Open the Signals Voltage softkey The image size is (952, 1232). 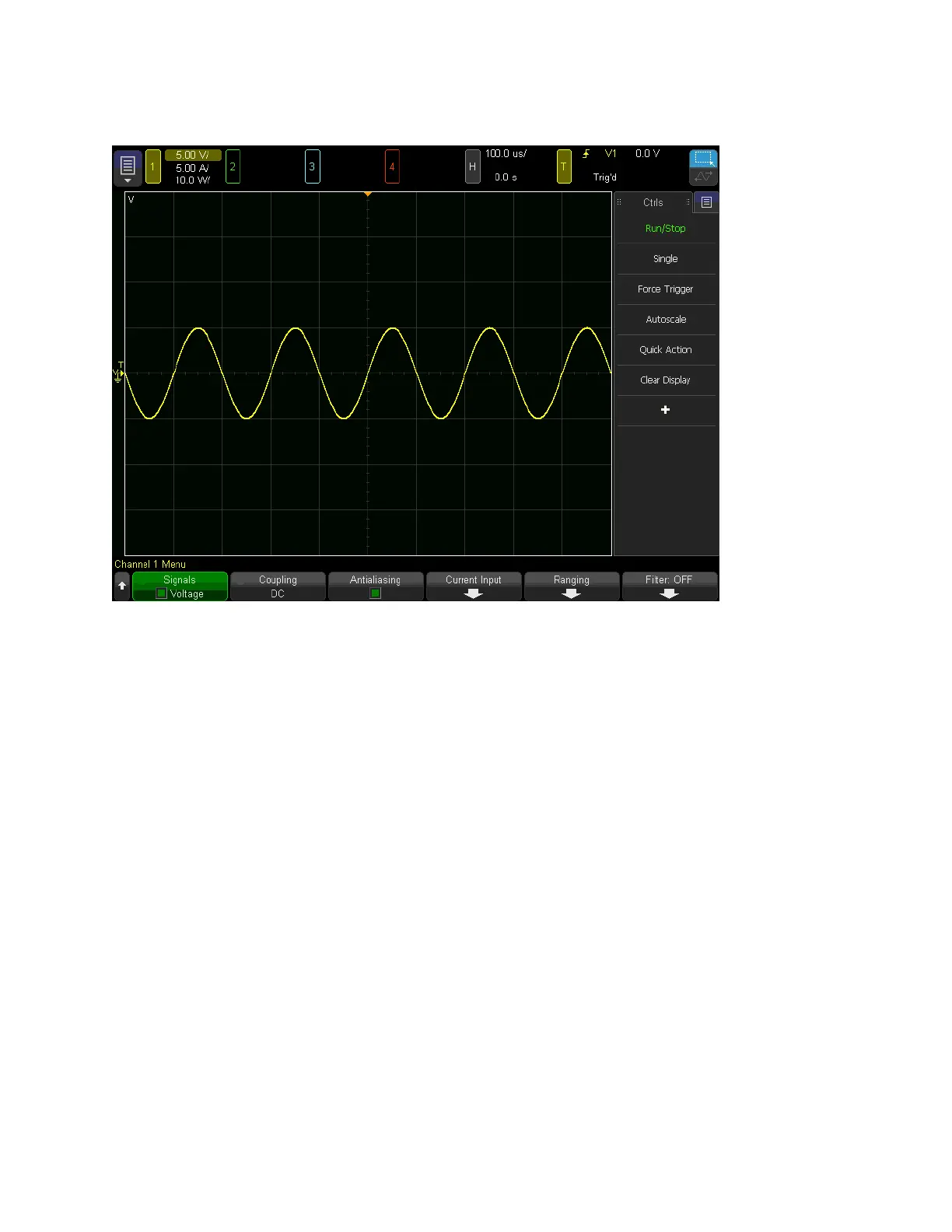coord(180,586)
